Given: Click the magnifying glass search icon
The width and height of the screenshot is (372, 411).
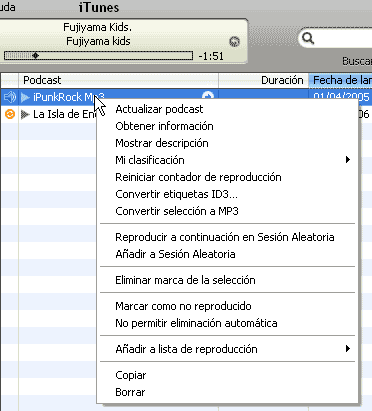Looking at the screenshot, I should click(308, 38).
